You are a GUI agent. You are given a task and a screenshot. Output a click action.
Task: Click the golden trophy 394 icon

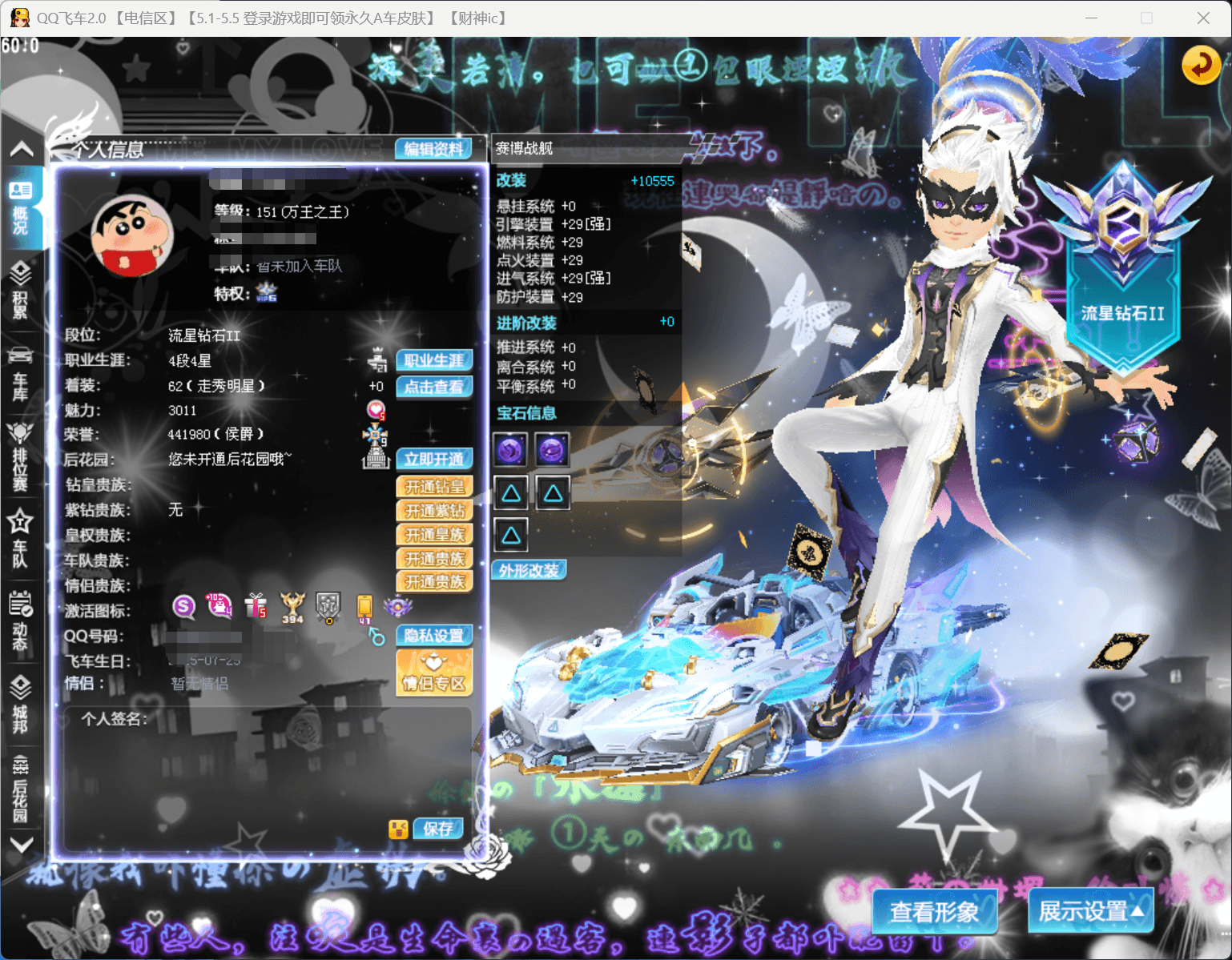(292, 608)
